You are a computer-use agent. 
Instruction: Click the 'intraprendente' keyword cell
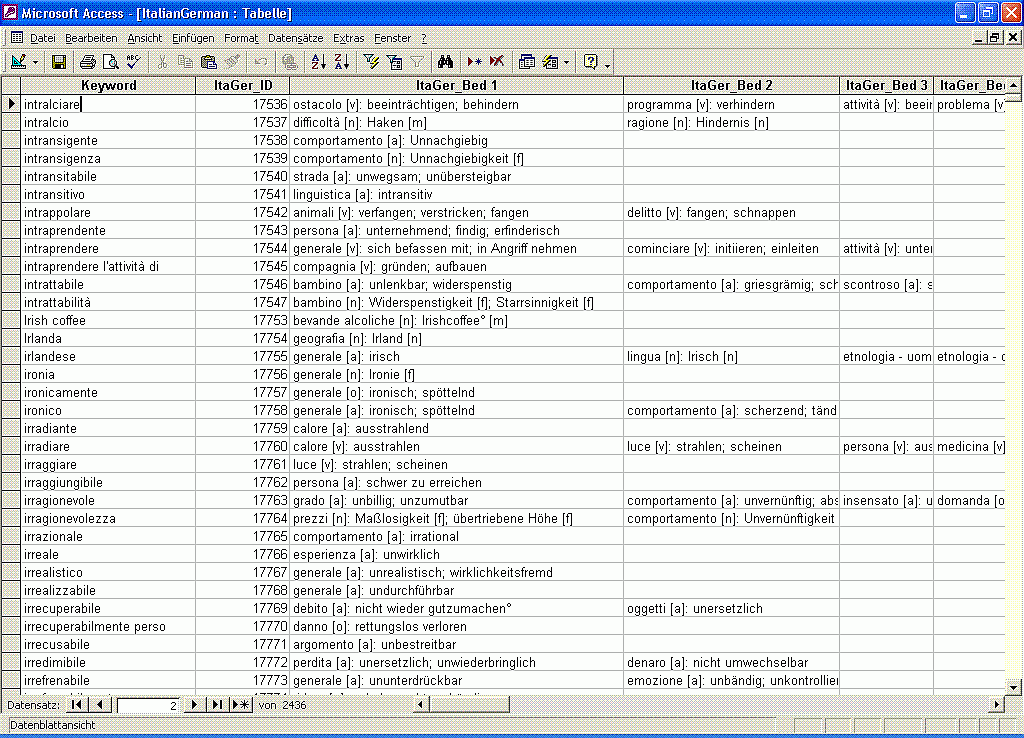(x=108, y=231)
